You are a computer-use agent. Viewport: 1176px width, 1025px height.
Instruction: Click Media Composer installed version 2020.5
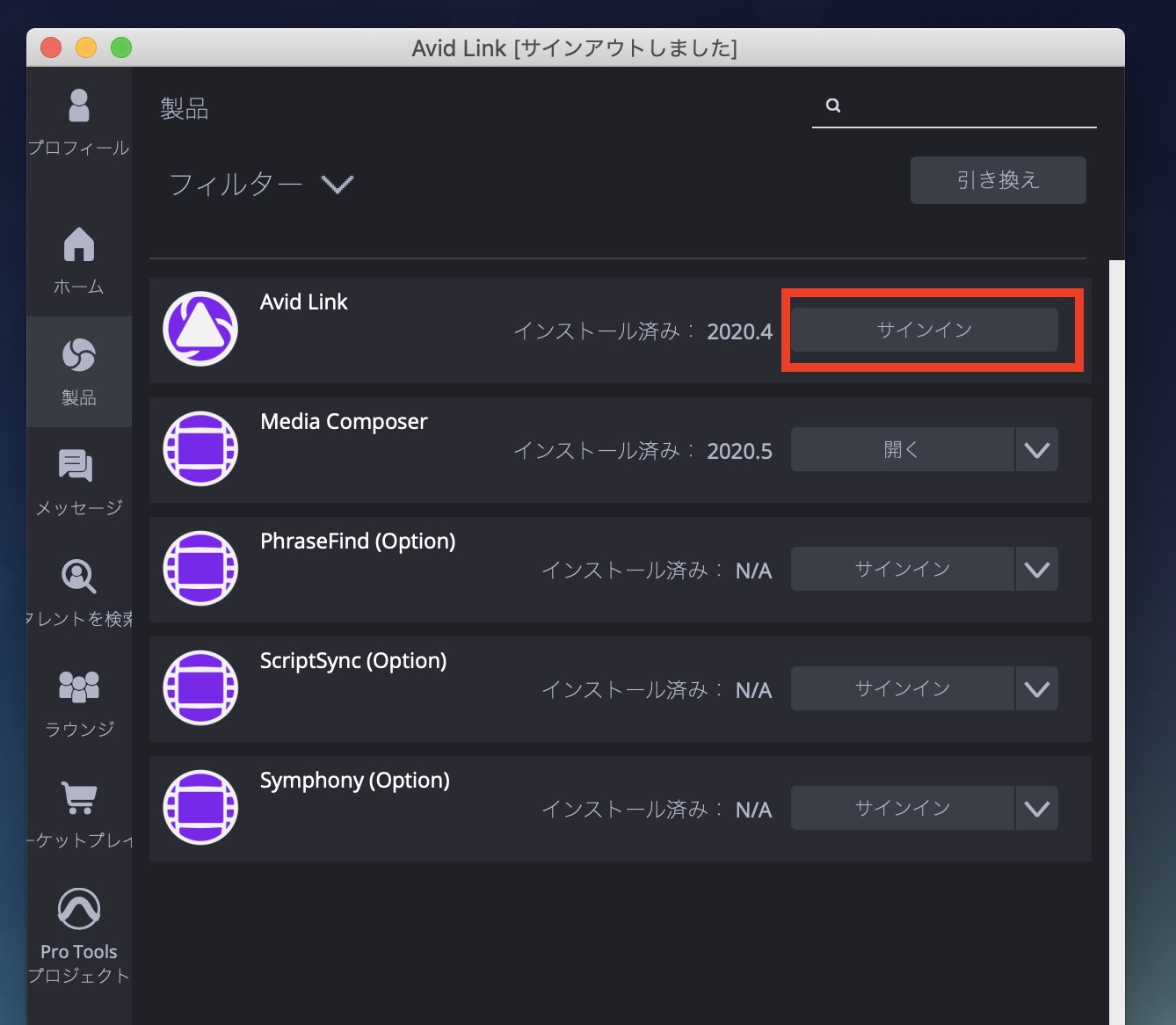(x=740, y=451)
